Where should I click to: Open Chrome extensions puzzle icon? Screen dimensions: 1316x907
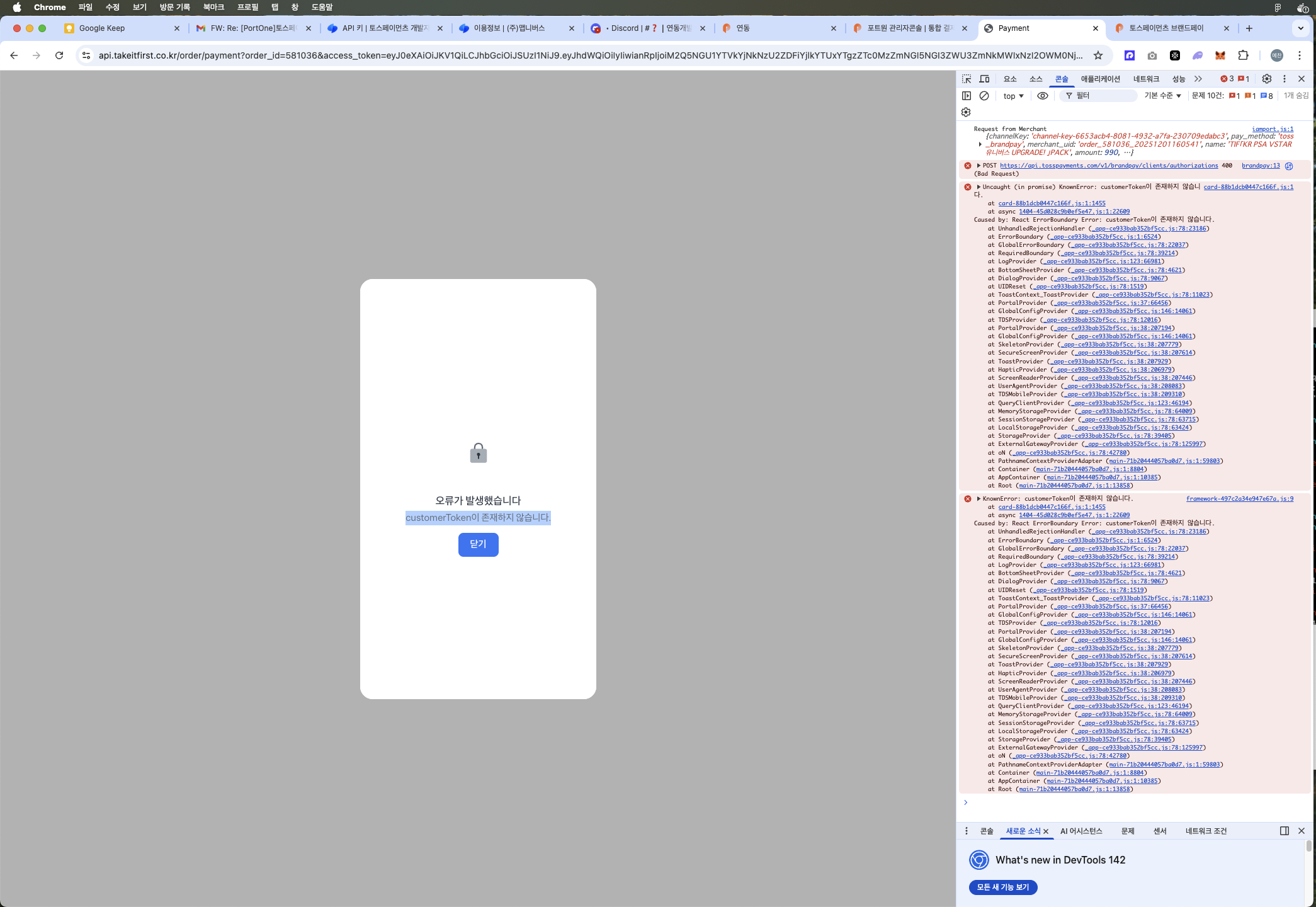tap(1243, 55)
